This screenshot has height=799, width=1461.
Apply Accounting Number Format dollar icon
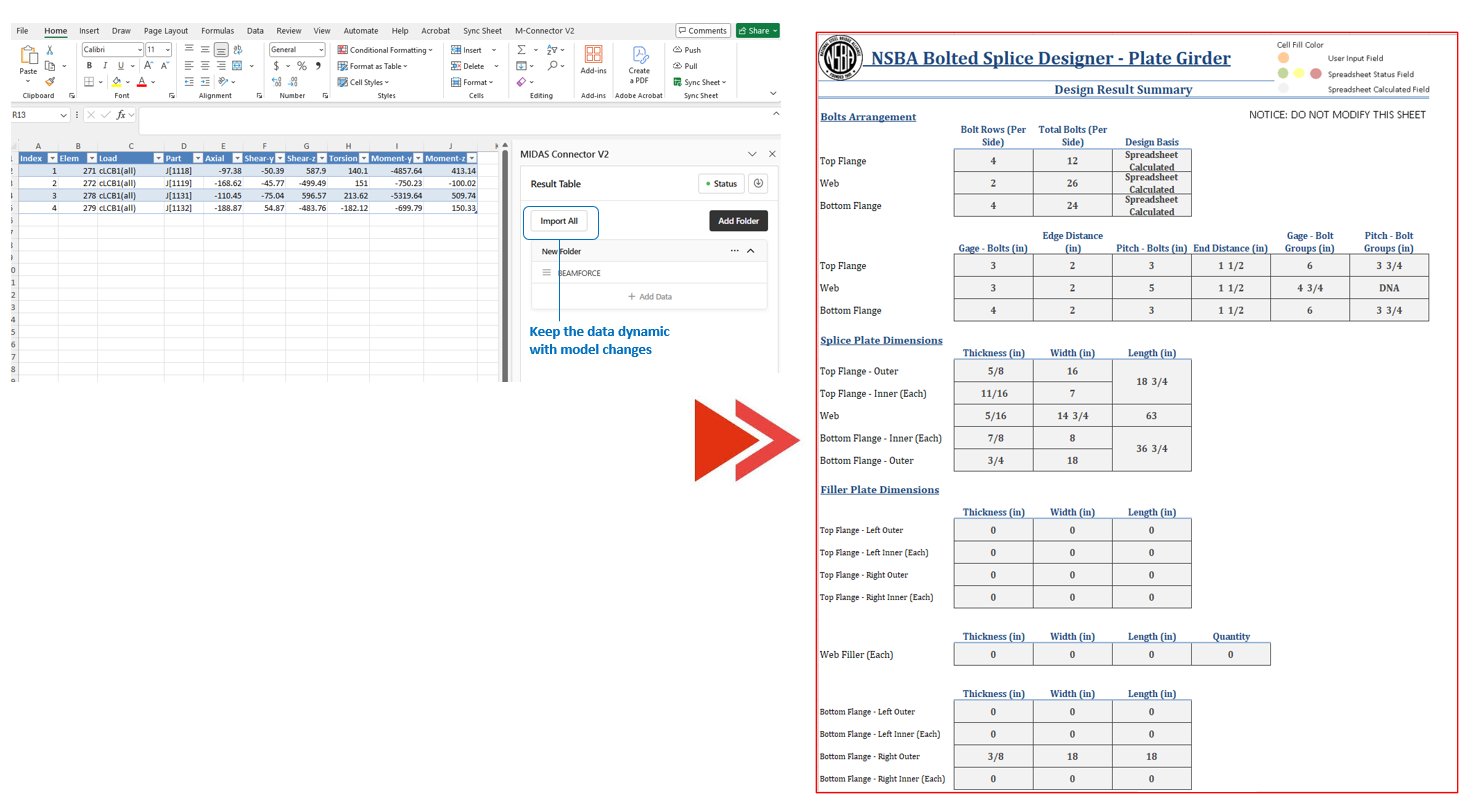276,65
